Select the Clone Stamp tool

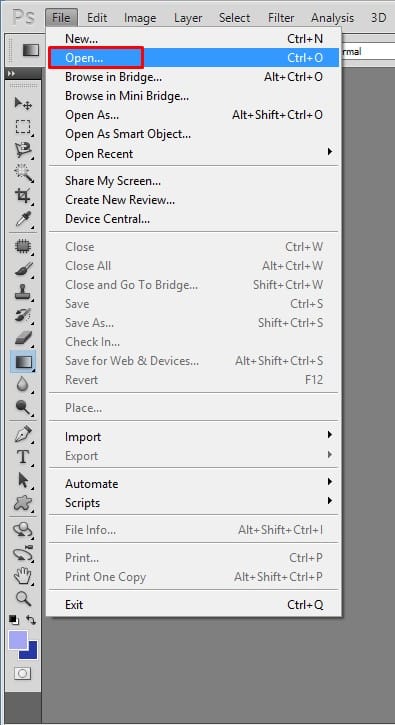point(23,292)
